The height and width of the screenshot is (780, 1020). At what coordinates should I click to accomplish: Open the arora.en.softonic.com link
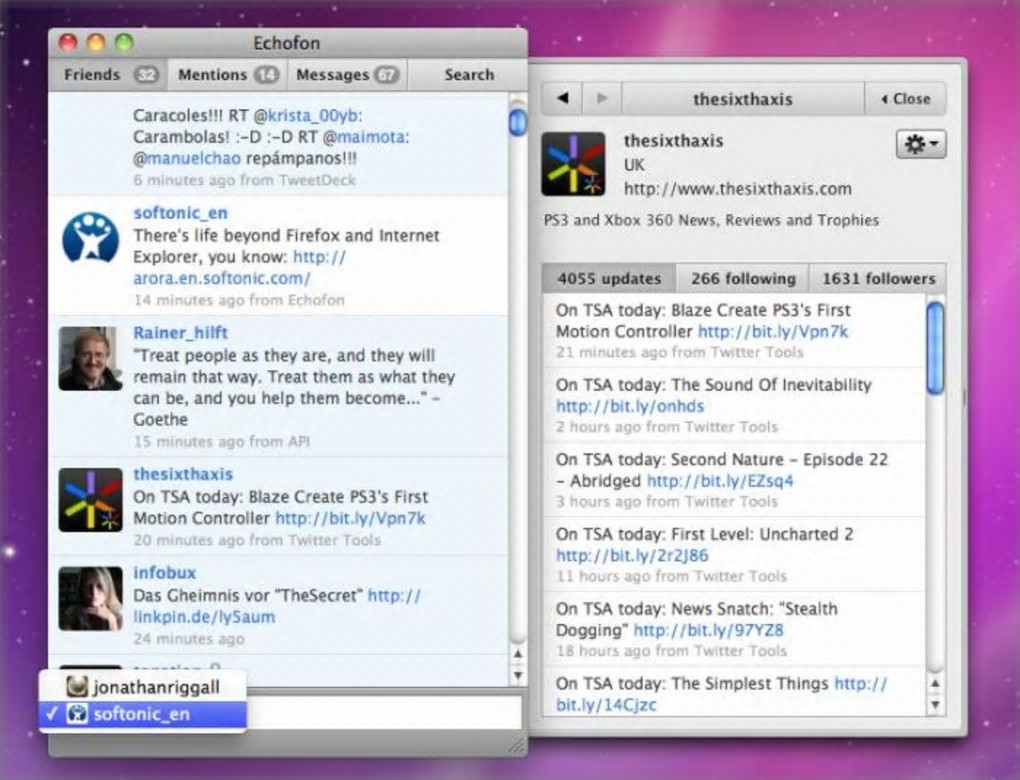(222, 278)
